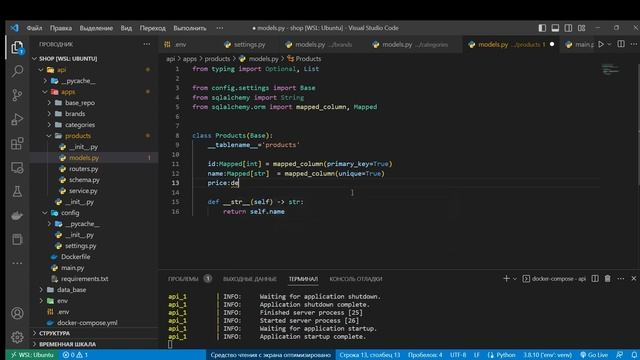Switch to the .env editor tab

tap(180, 44)
